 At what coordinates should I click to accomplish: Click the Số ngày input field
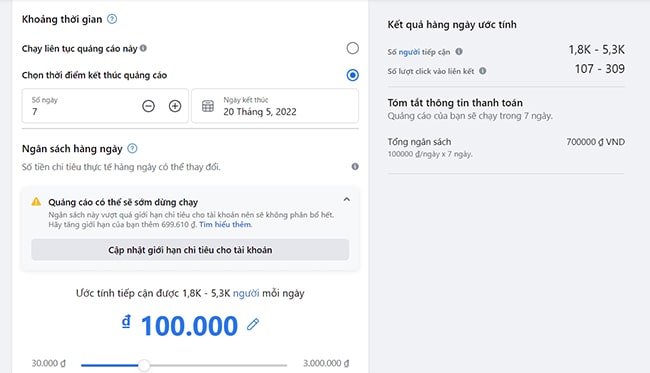105,106
